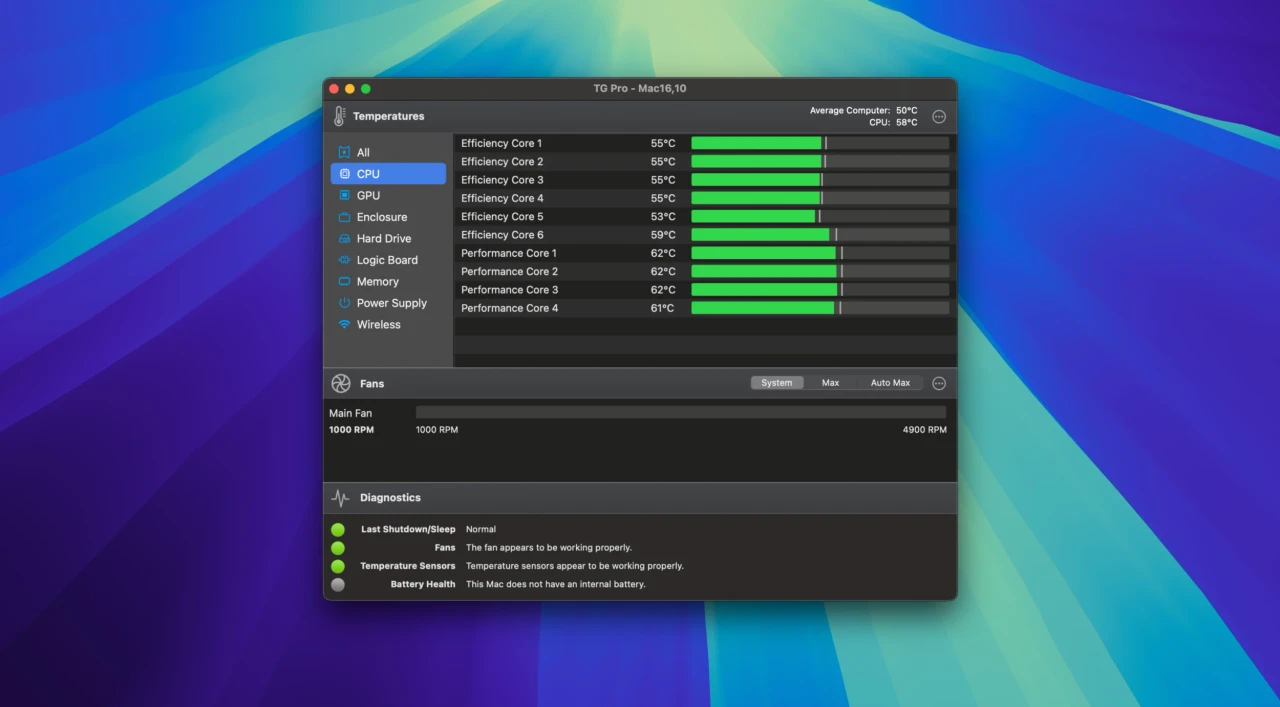
Task: Click the GPU chip icon in sidebar
Action: 344,195
